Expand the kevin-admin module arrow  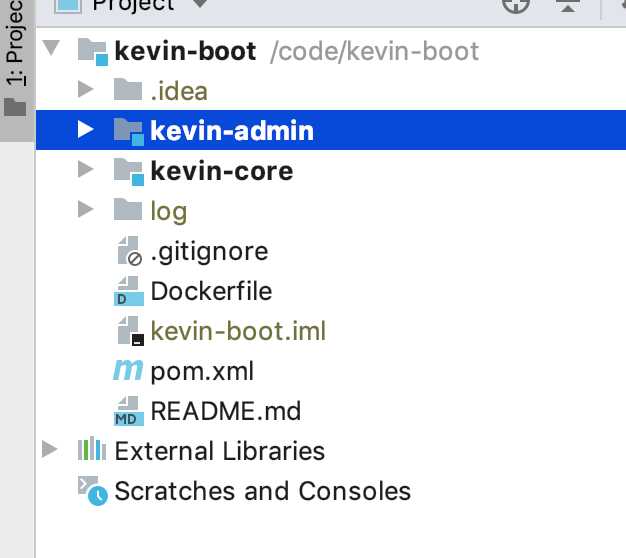click(x=86, y=130)
